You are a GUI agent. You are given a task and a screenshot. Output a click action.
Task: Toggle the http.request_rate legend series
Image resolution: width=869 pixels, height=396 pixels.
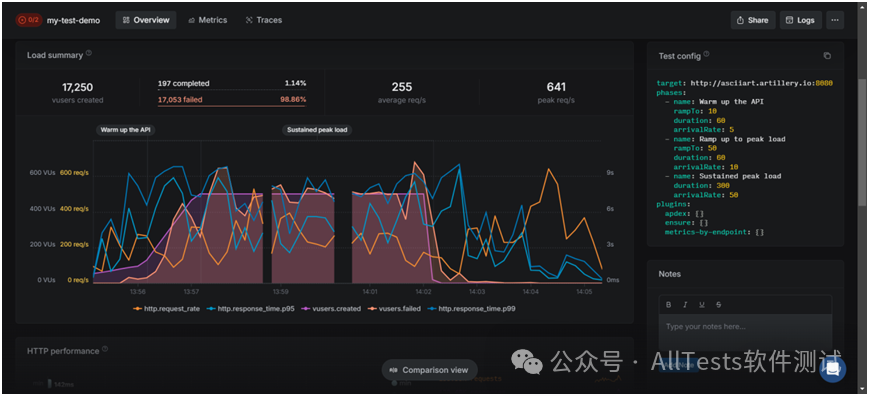click(x=167, y=308)
